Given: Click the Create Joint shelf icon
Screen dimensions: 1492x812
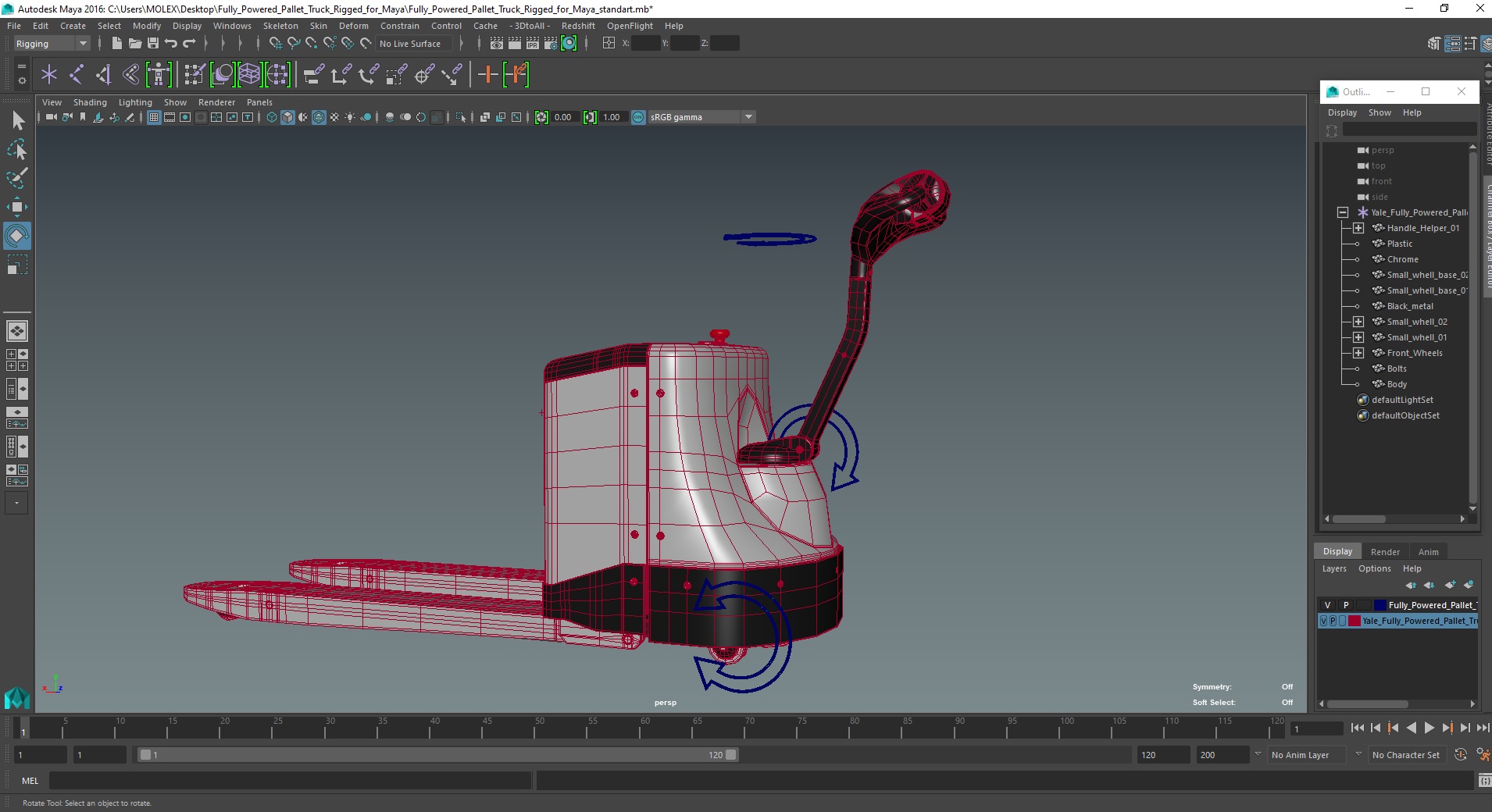Looking at the screenshot, I should (x=77, y=75).
